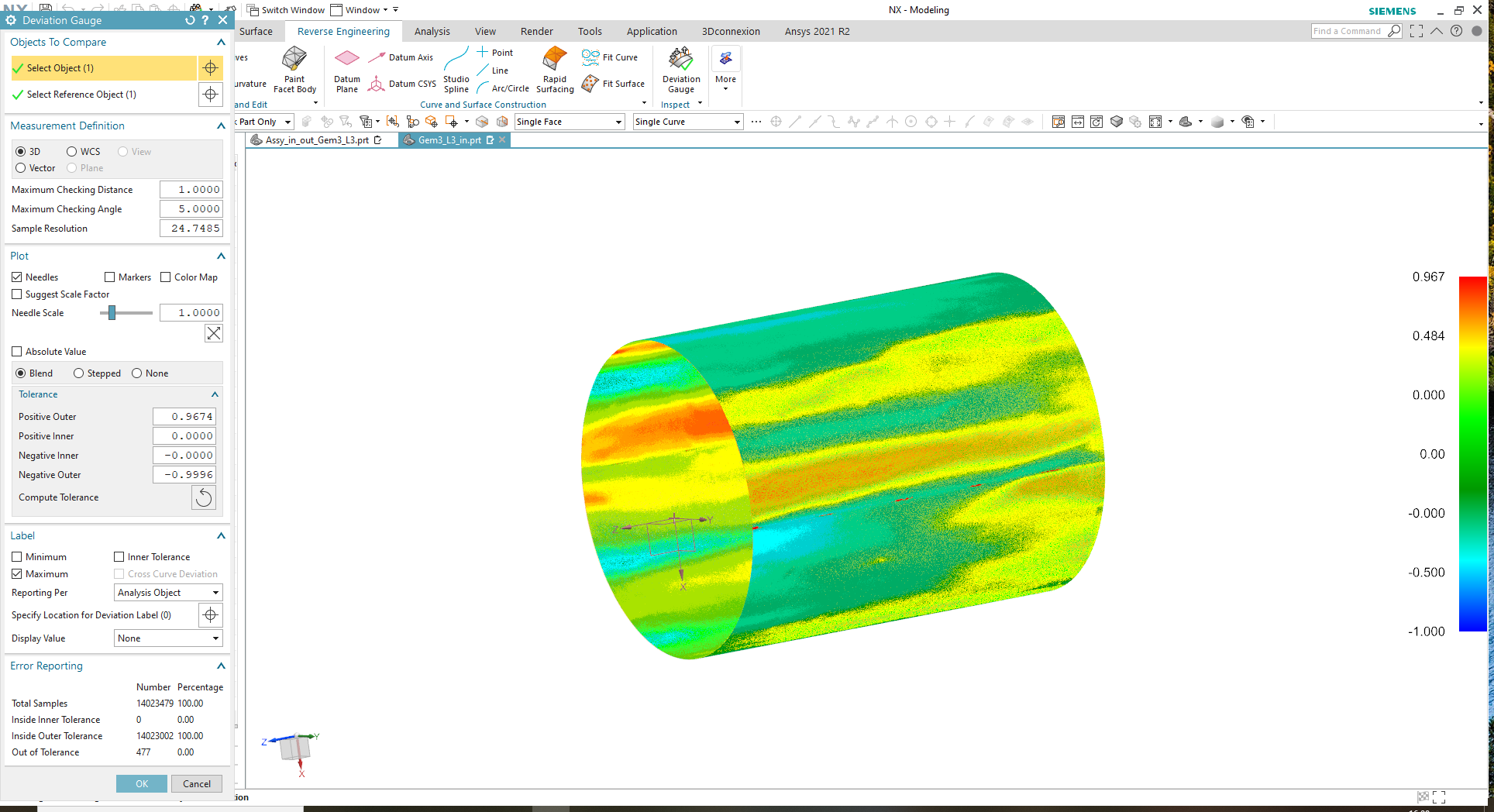Click the blue bottom of color legend

(x=1473, y=627)
